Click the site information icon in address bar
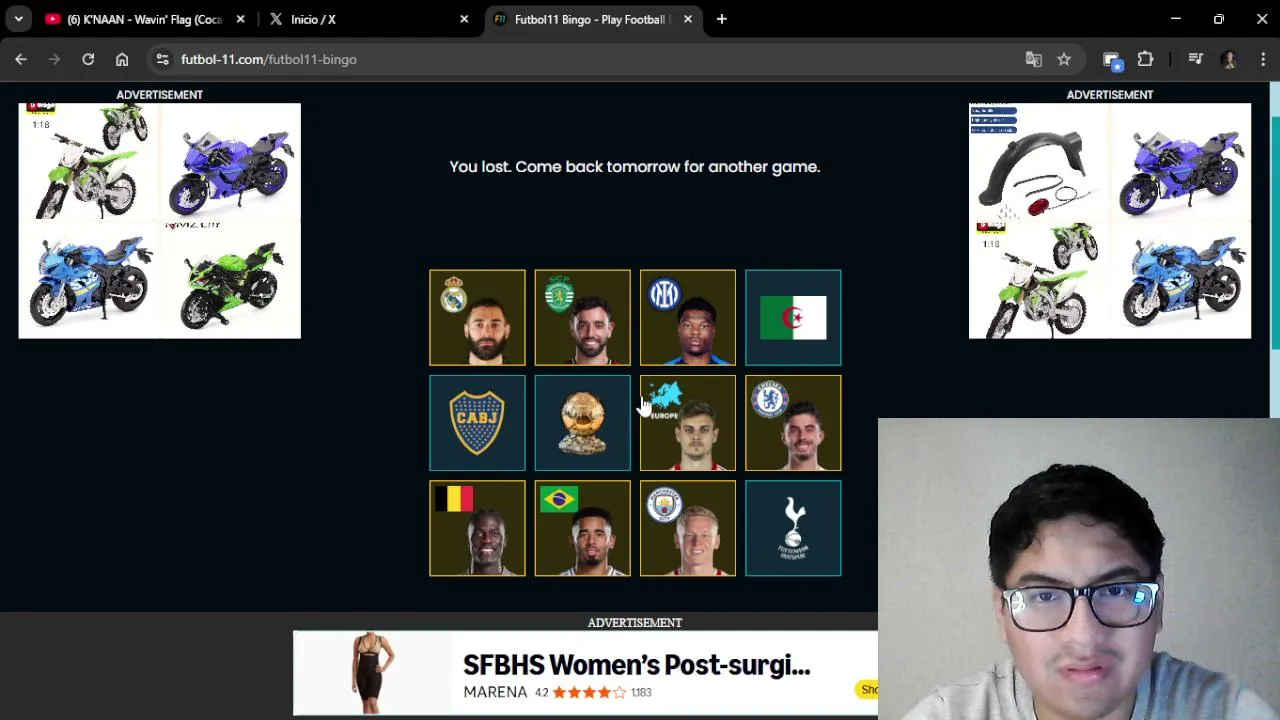Image resolution: width=1280 pixels, height=720 pixels. (162, 59)
